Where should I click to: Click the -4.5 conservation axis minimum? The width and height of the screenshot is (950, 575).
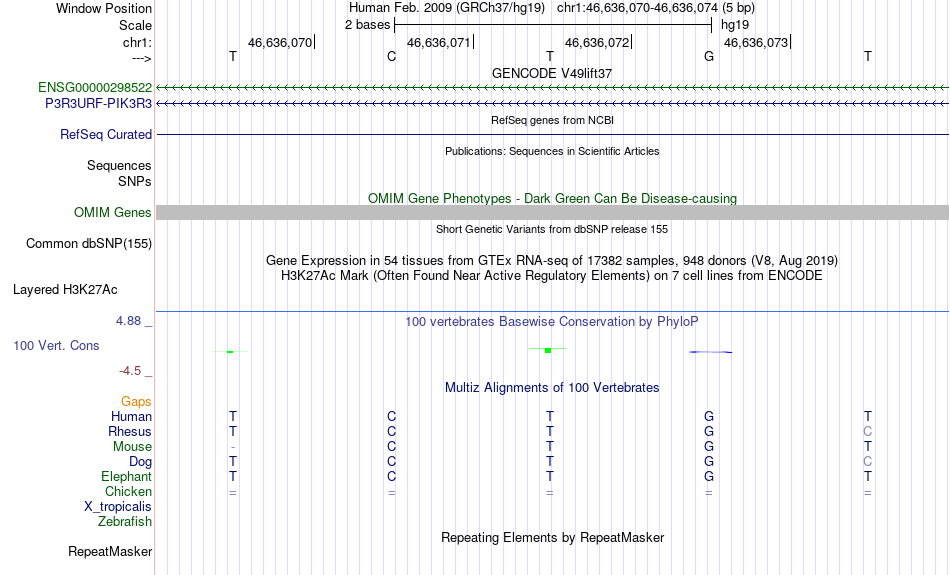click(x=130, y=371)
